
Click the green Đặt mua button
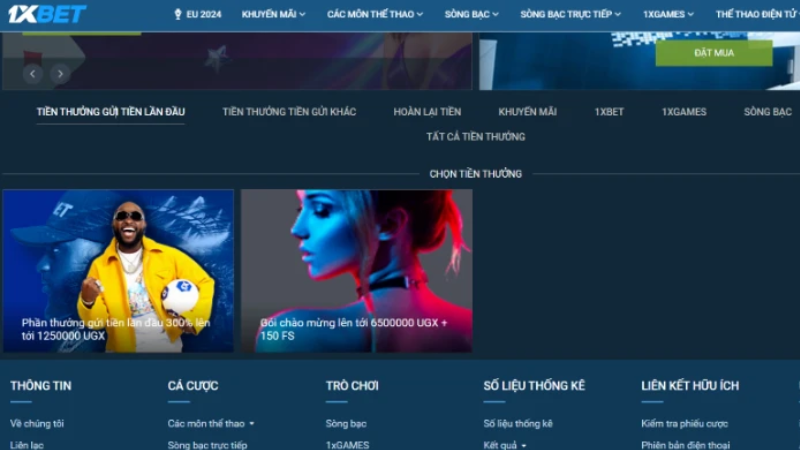714,53
